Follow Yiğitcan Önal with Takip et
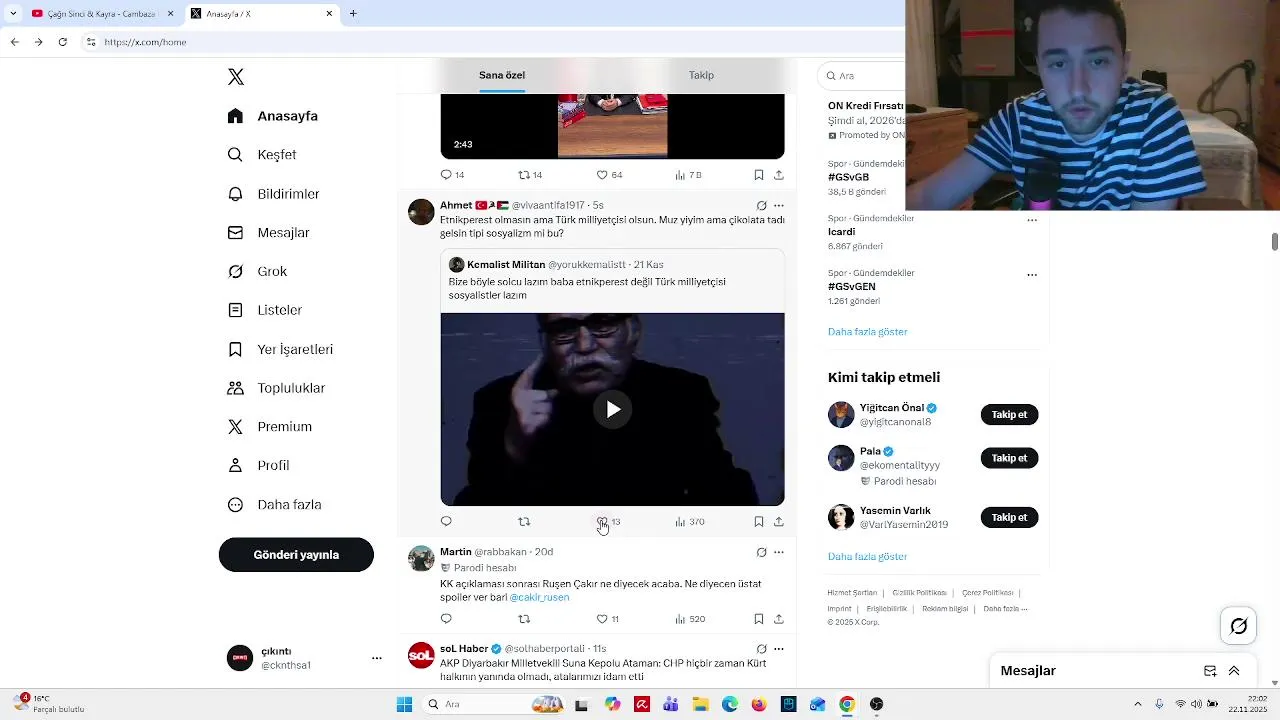Screen dimensions: 1280x720 tap(1009, 415)
